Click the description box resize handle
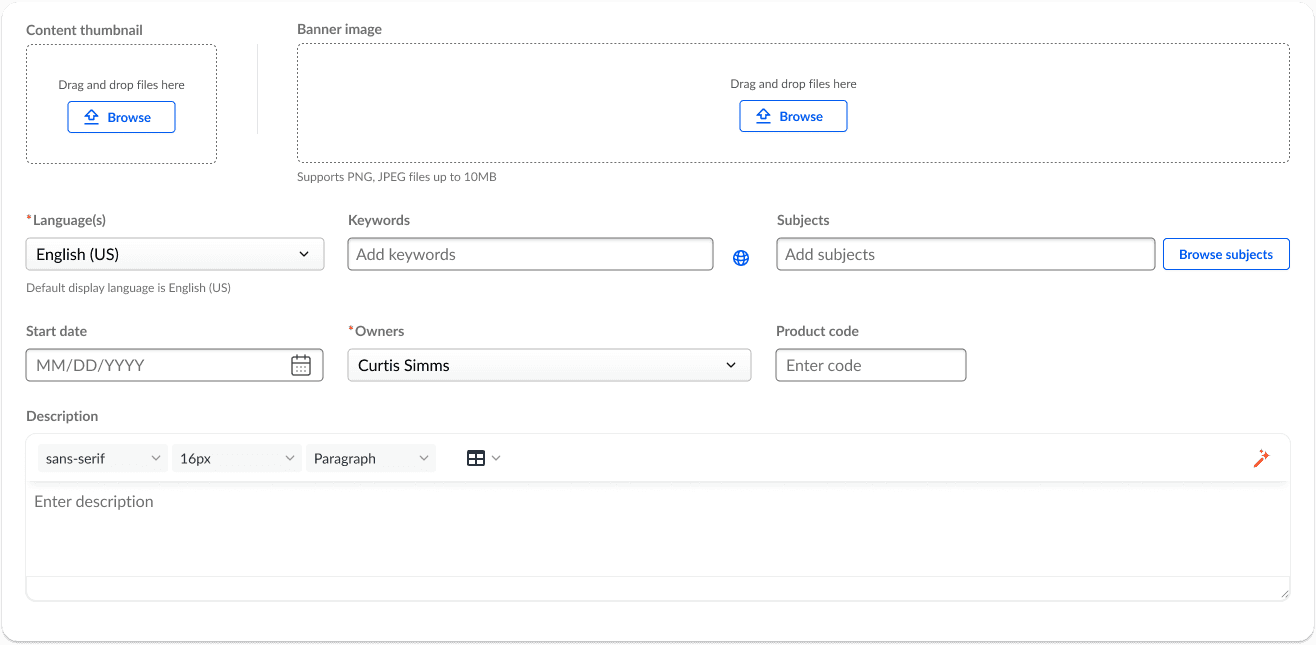The width and height of the screenshot is (1316, 645). 1284,595
